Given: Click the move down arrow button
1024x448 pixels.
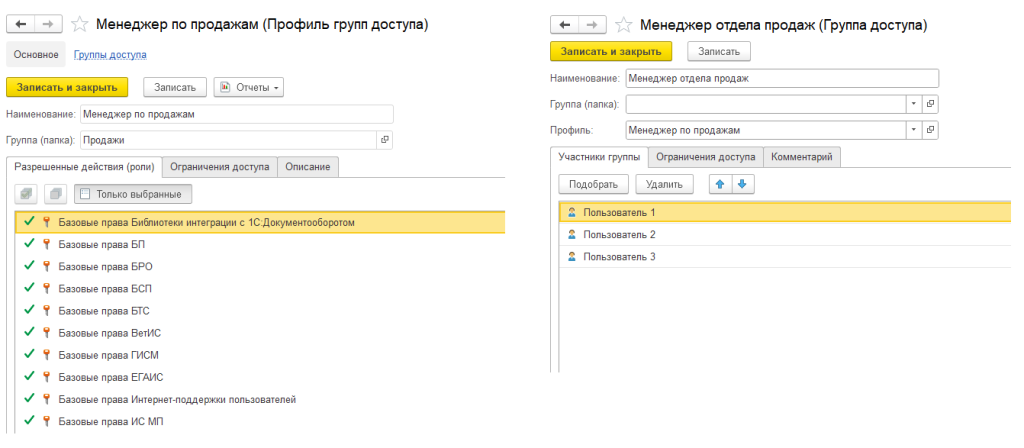Looking at the screenshot, I should [x=742, y=184].
